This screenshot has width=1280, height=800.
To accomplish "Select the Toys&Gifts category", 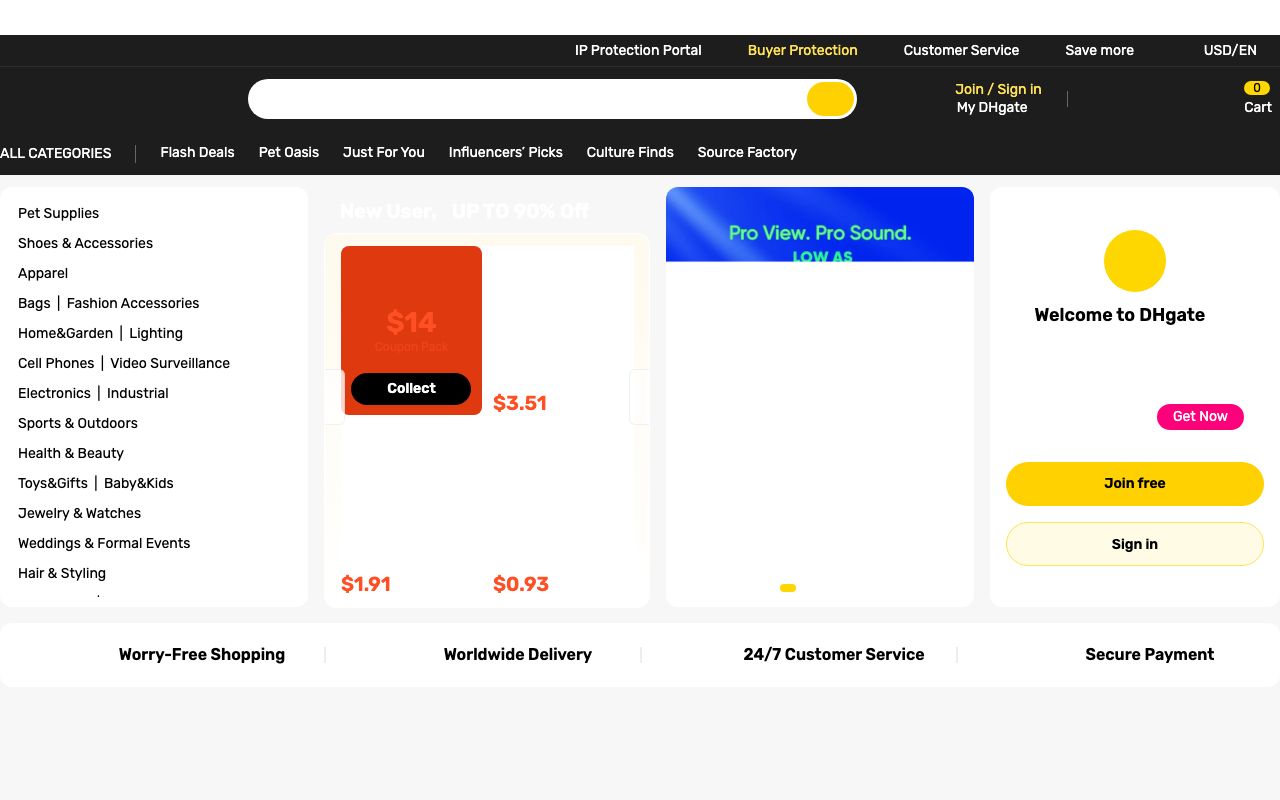I will [53, 483].
